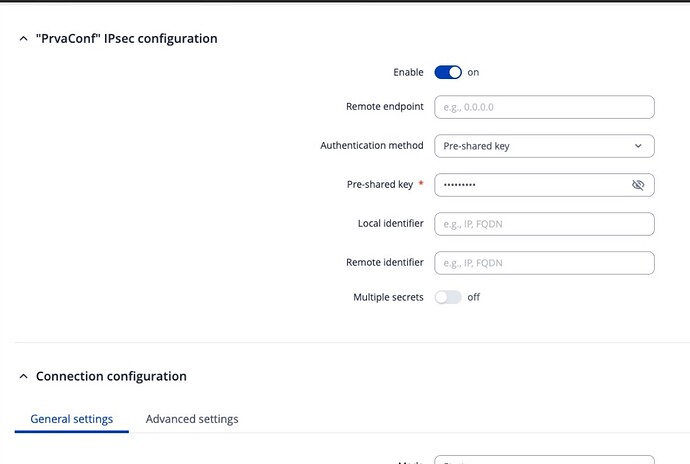
Task: Click the "Multiple secrets" label text
Action: click(388, 297)
